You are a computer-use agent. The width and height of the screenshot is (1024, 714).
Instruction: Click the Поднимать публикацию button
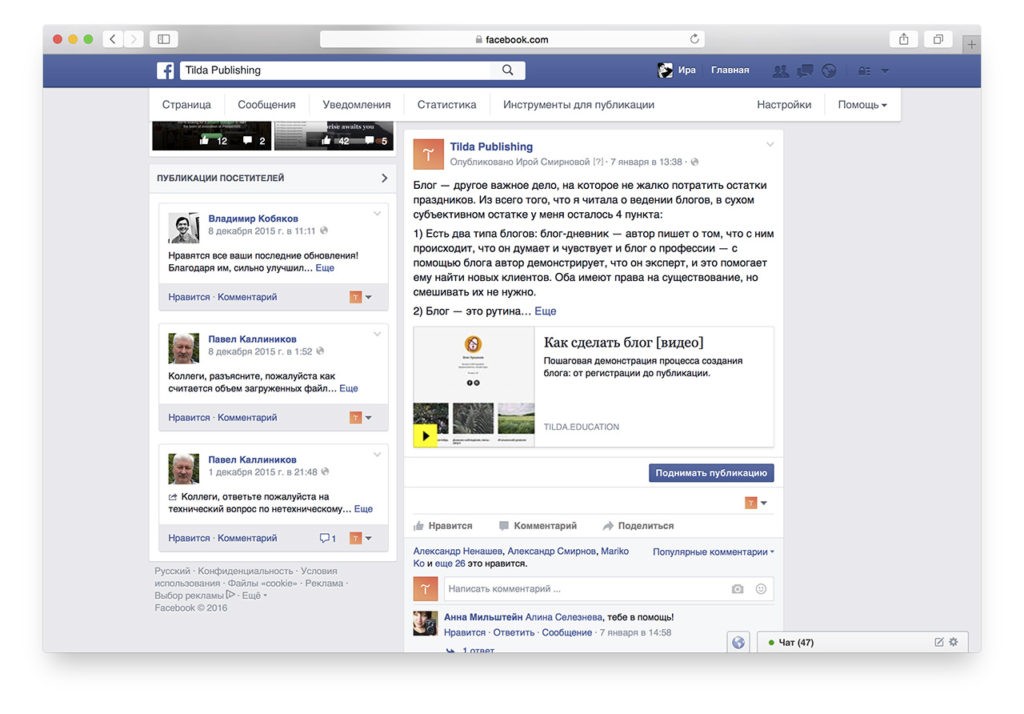[711, 473]
